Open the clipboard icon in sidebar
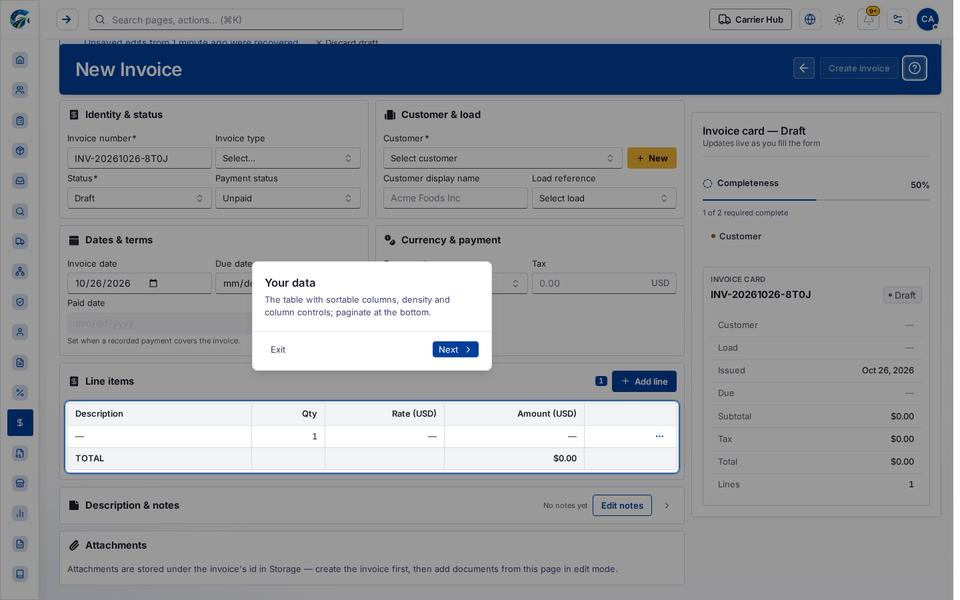This screenshot has width=960, height=600. pyautogui.click(x=20, y=121)
